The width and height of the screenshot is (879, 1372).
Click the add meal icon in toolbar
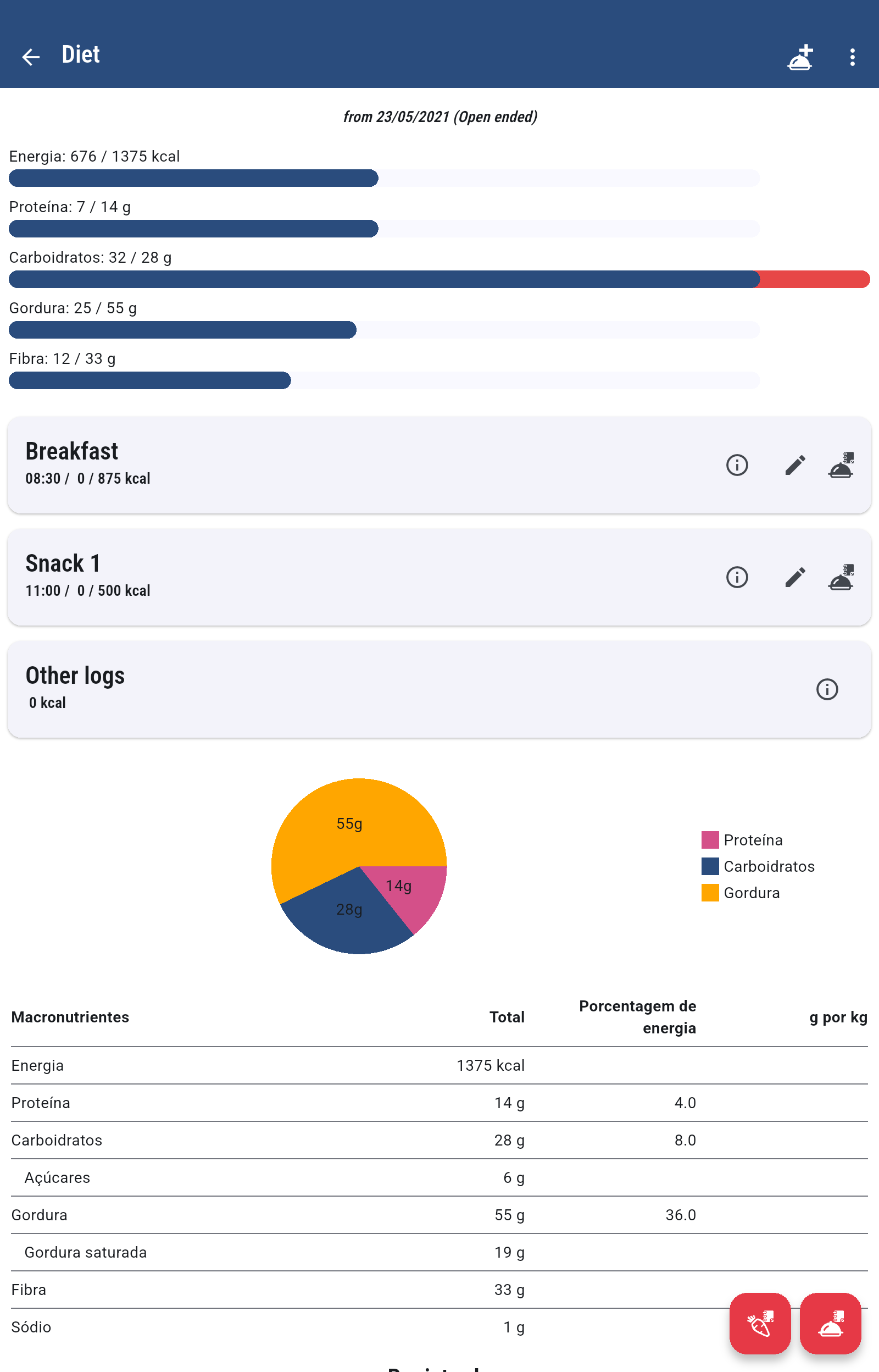tap(800, 57)
